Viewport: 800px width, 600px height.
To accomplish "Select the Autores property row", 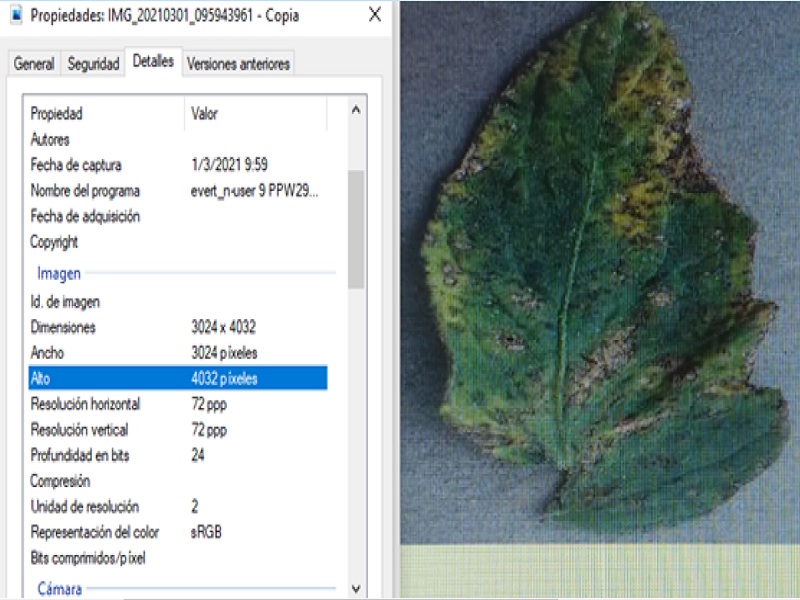I will [x=178, y=139].
